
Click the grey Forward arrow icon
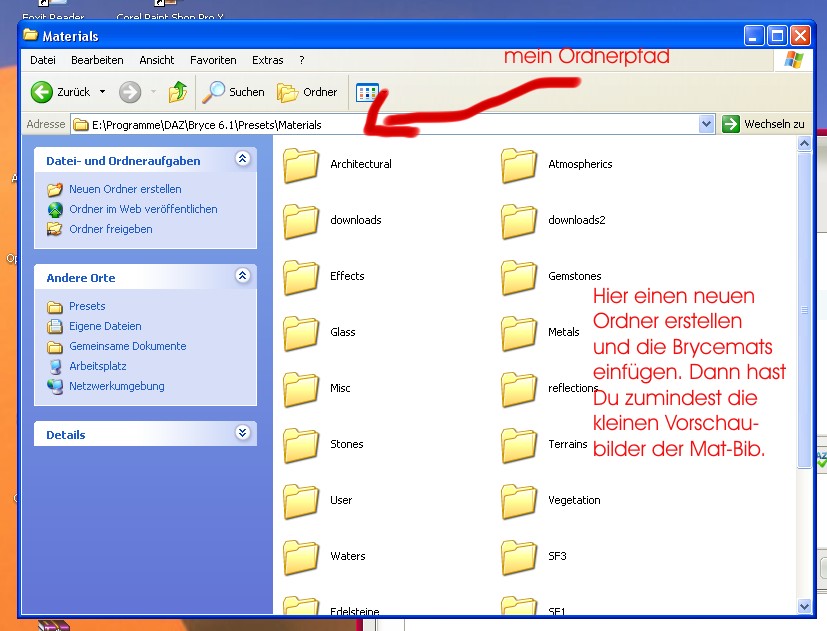click(130, 92)
